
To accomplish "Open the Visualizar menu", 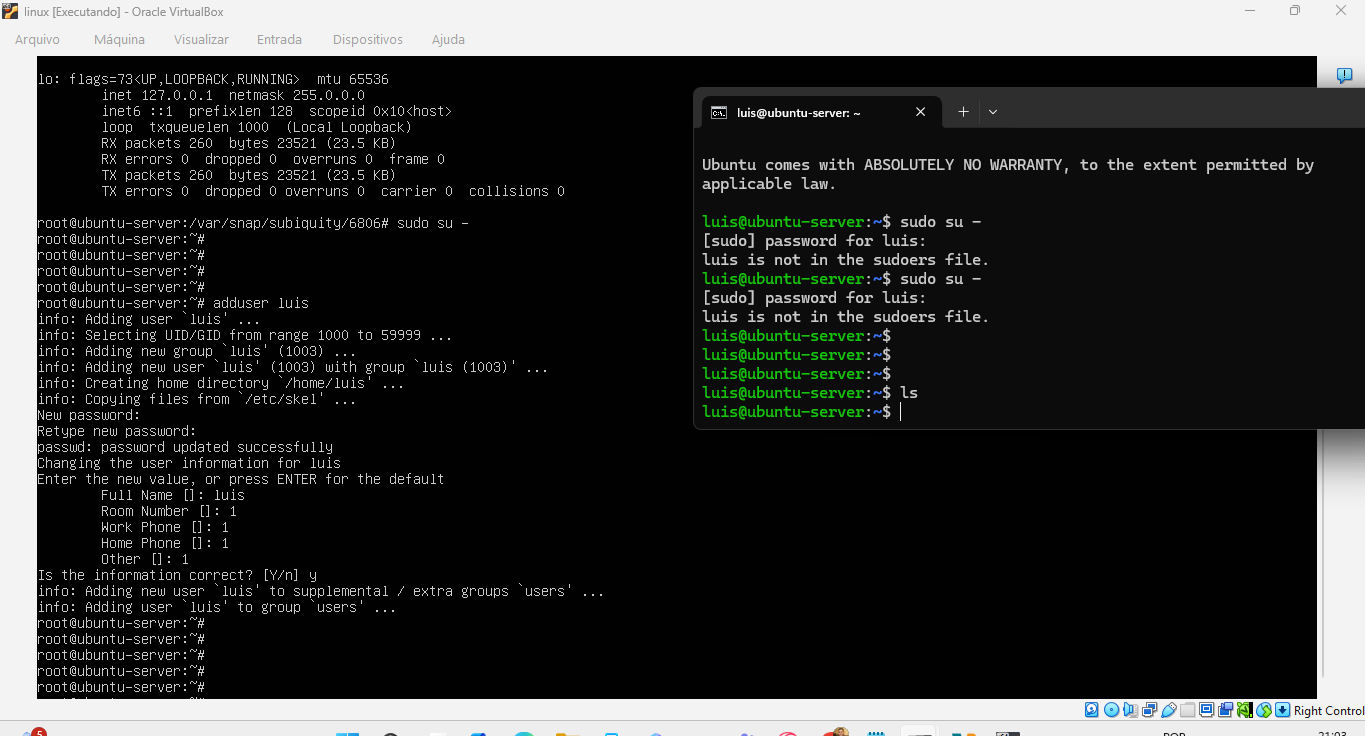I will click(x=201, y=39).
